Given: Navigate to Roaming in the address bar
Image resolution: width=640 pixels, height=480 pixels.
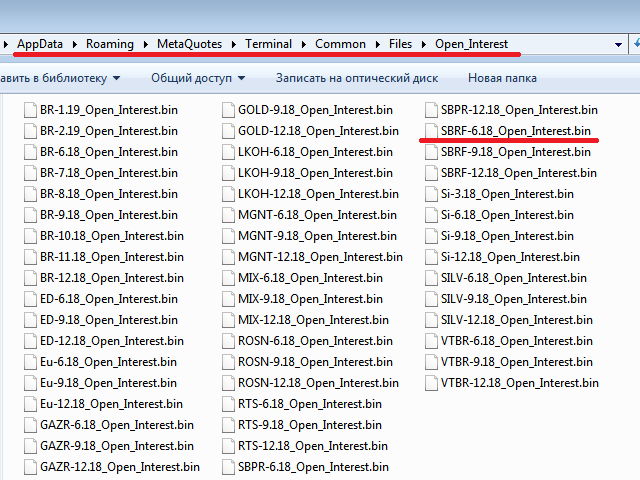Looking at the screenshot, I should 110,44.
